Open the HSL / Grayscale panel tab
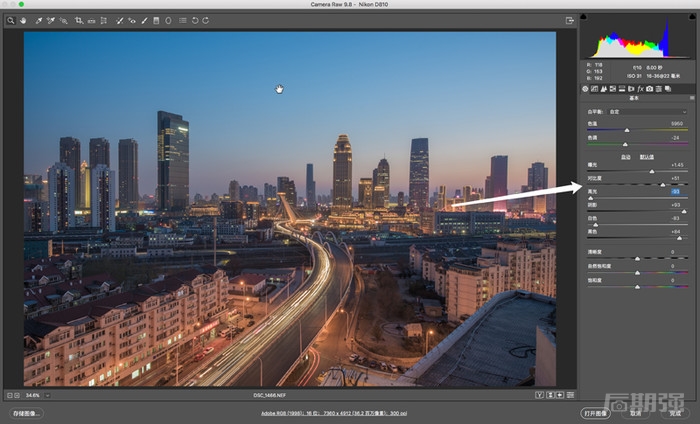Viewport: 700px width, 424px height. (612, 89)
